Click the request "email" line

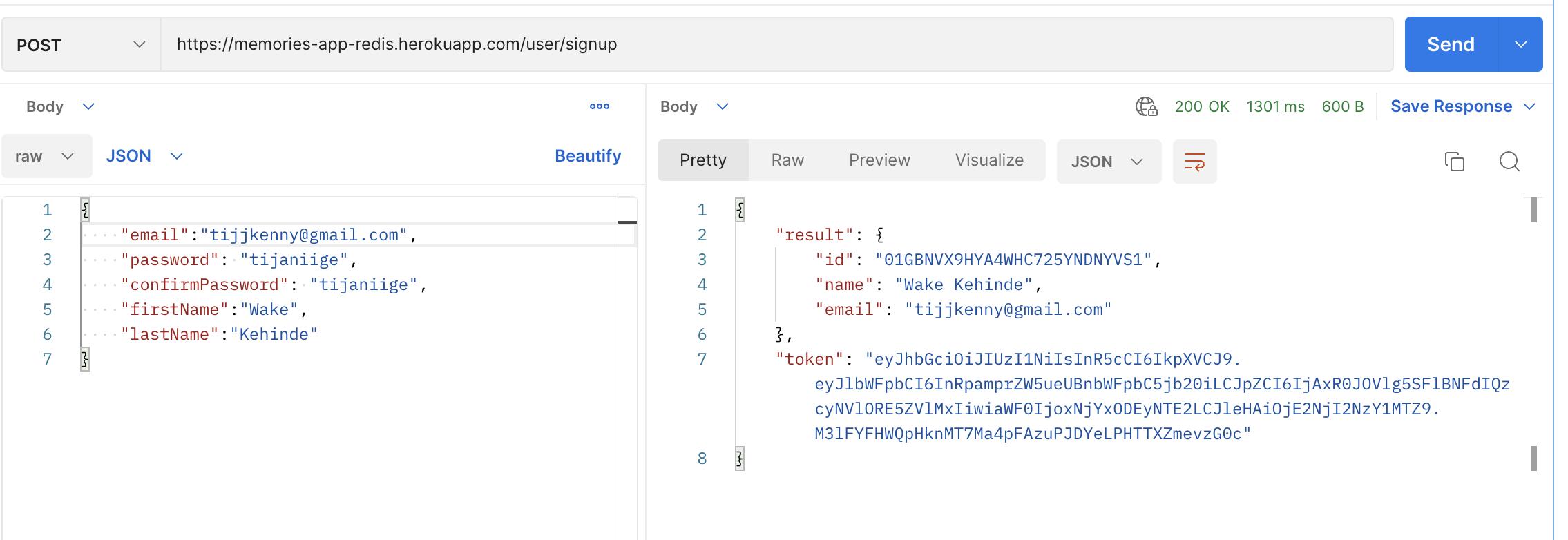[269, 235]
